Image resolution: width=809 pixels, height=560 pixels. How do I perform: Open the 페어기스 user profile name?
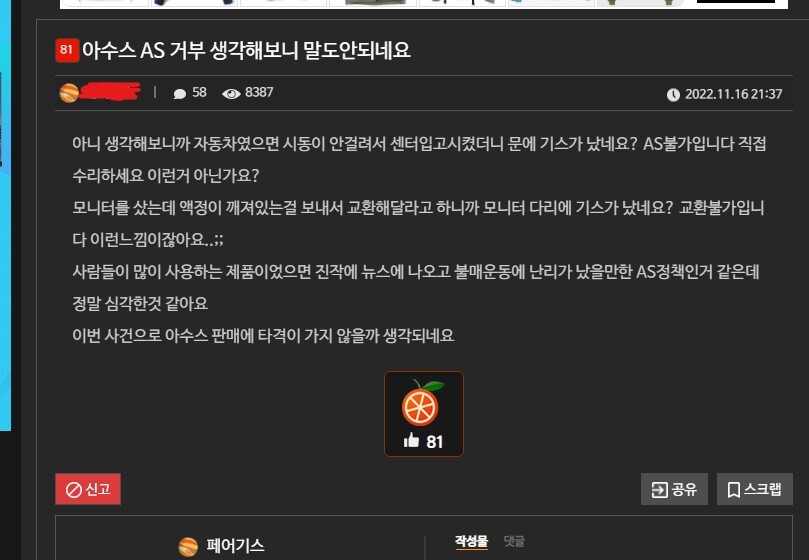pyautogui.click(x=235, y=546)
